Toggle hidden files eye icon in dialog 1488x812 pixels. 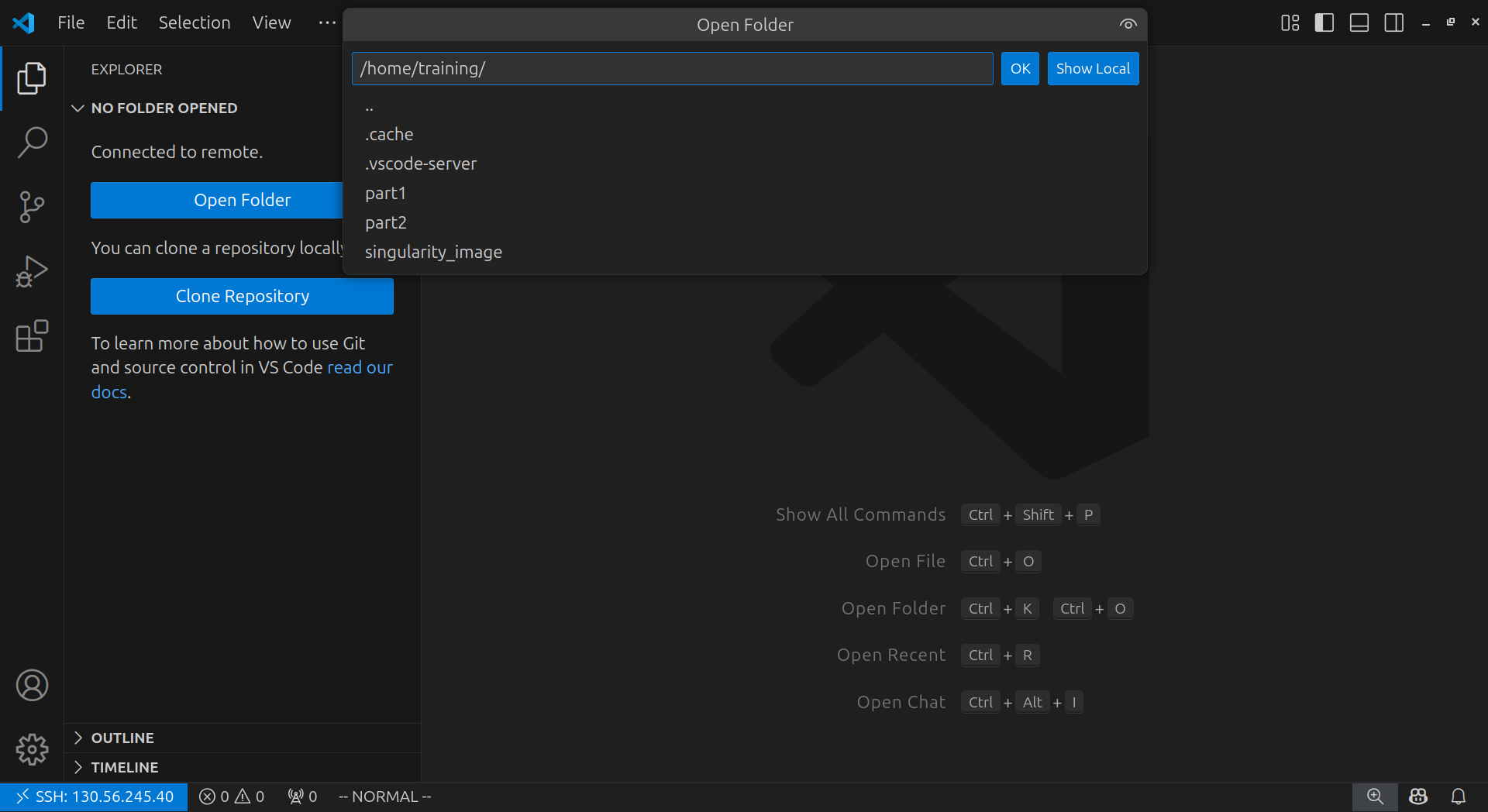tap(1128, 25)
